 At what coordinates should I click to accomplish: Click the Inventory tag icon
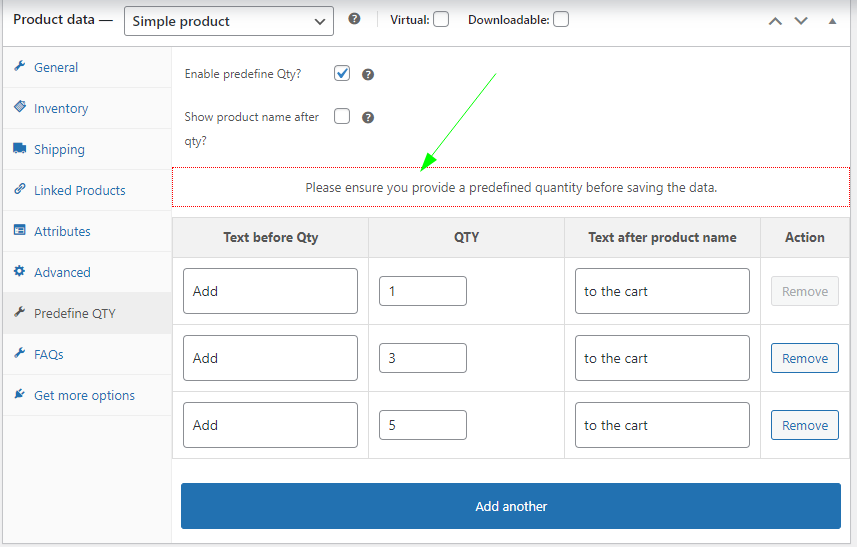point(20,108)
